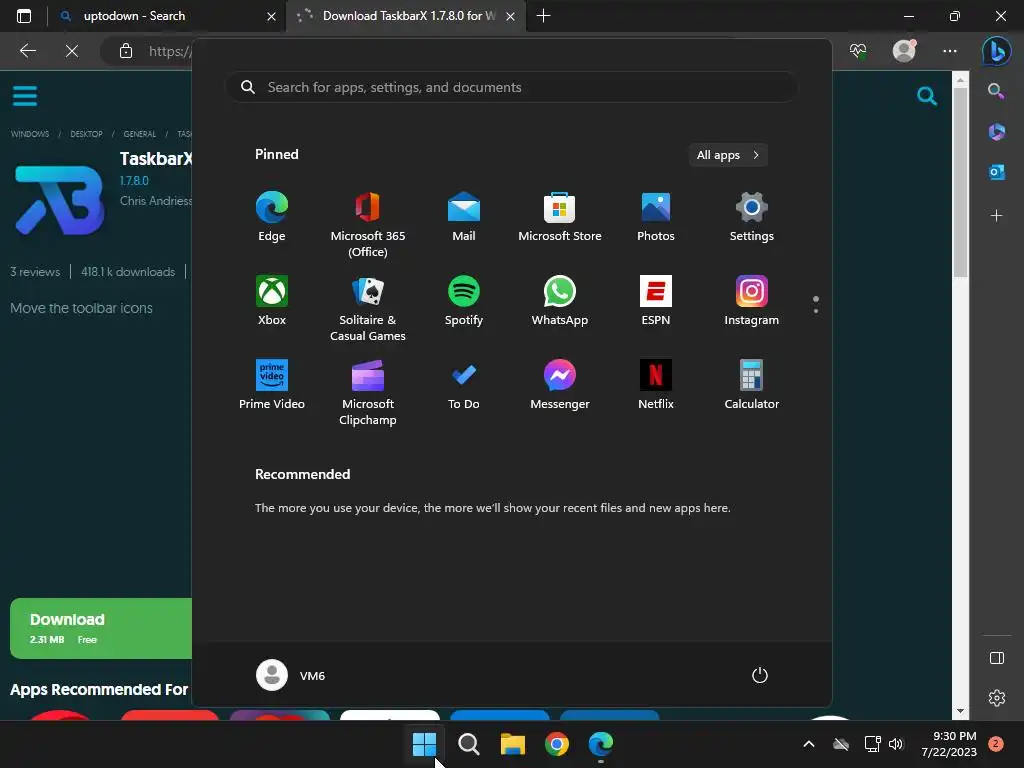1024x768 pixels.
Task: Open the To Do app
Action: [464, 385]
